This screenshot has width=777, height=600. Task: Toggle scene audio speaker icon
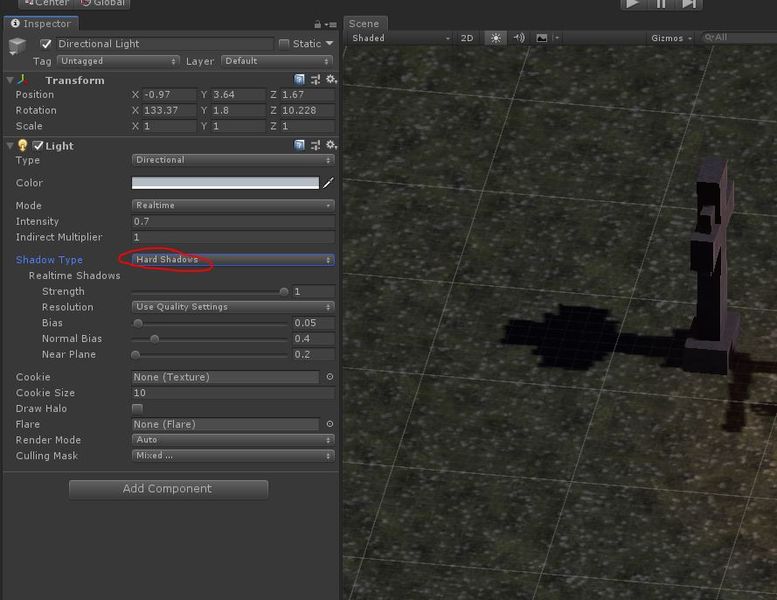click(519, 38)
